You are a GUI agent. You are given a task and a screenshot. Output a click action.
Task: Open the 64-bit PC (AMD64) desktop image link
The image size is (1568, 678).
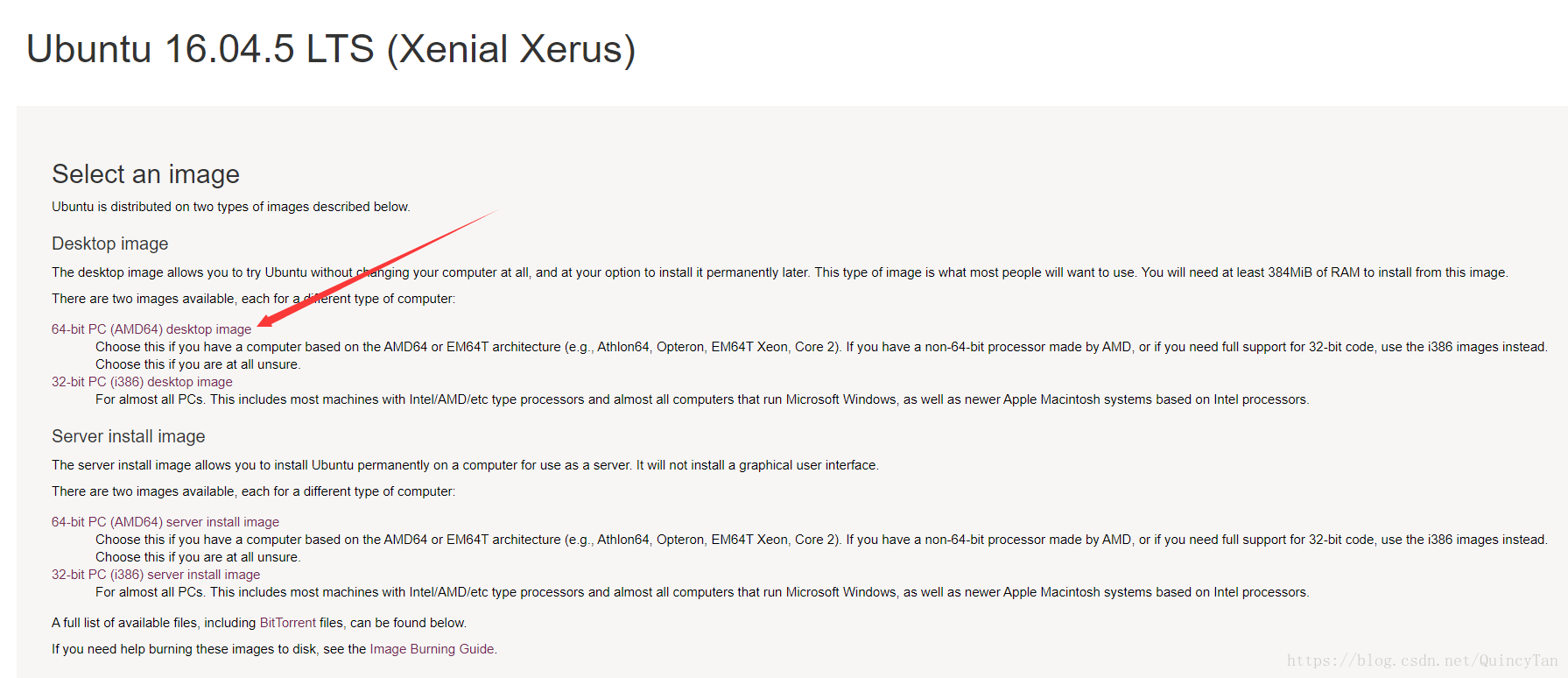pos(151,329)
